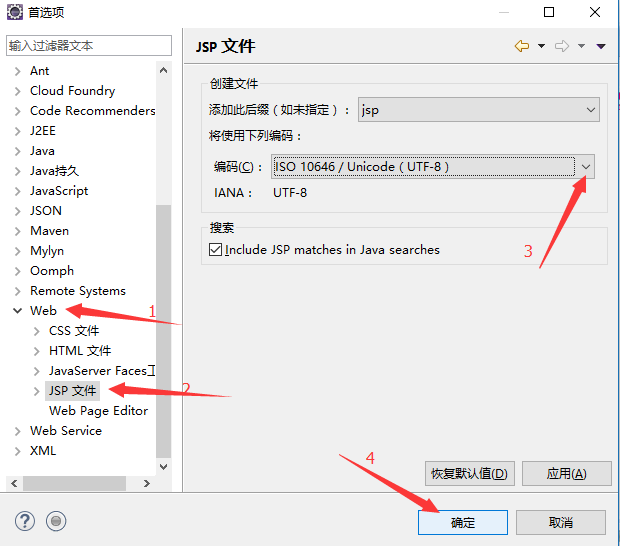Expand the JSP 文件 node
The image size is (620, 546).
coord(36,391)
